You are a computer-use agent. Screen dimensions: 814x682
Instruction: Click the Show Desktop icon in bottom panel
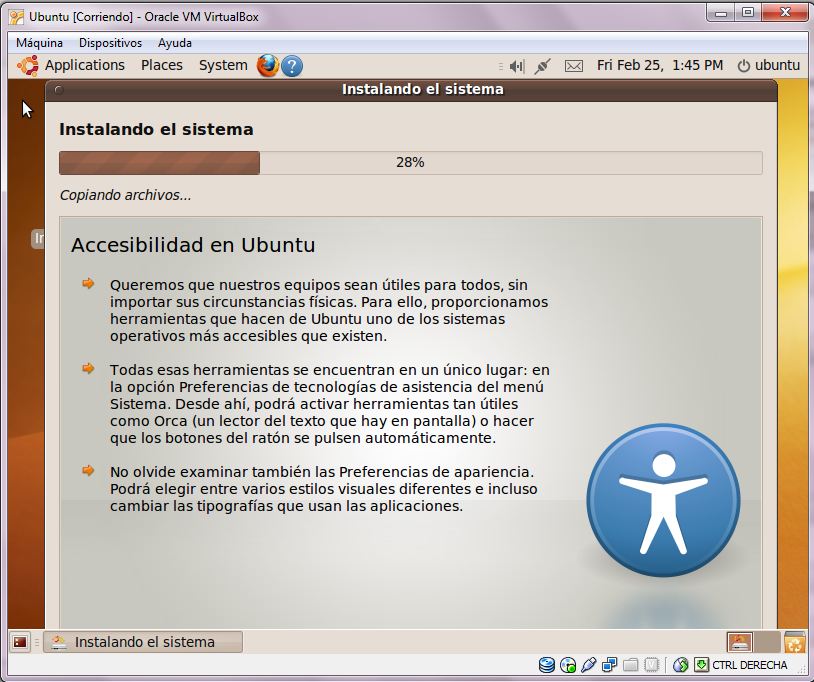point(20,642)
